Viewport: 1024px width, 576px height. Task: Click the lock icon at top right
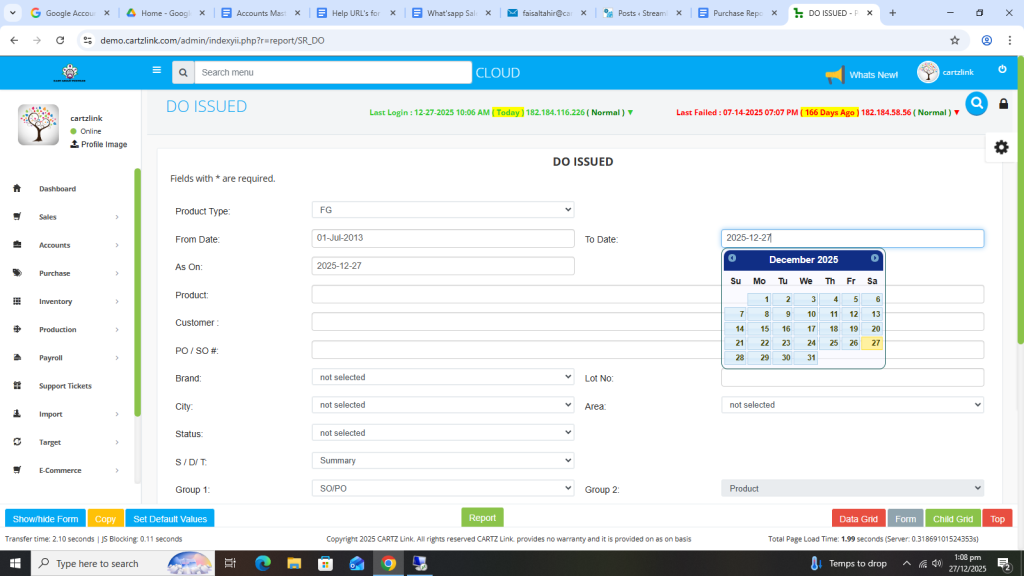pyautogui.click(x=1003, y=104)
